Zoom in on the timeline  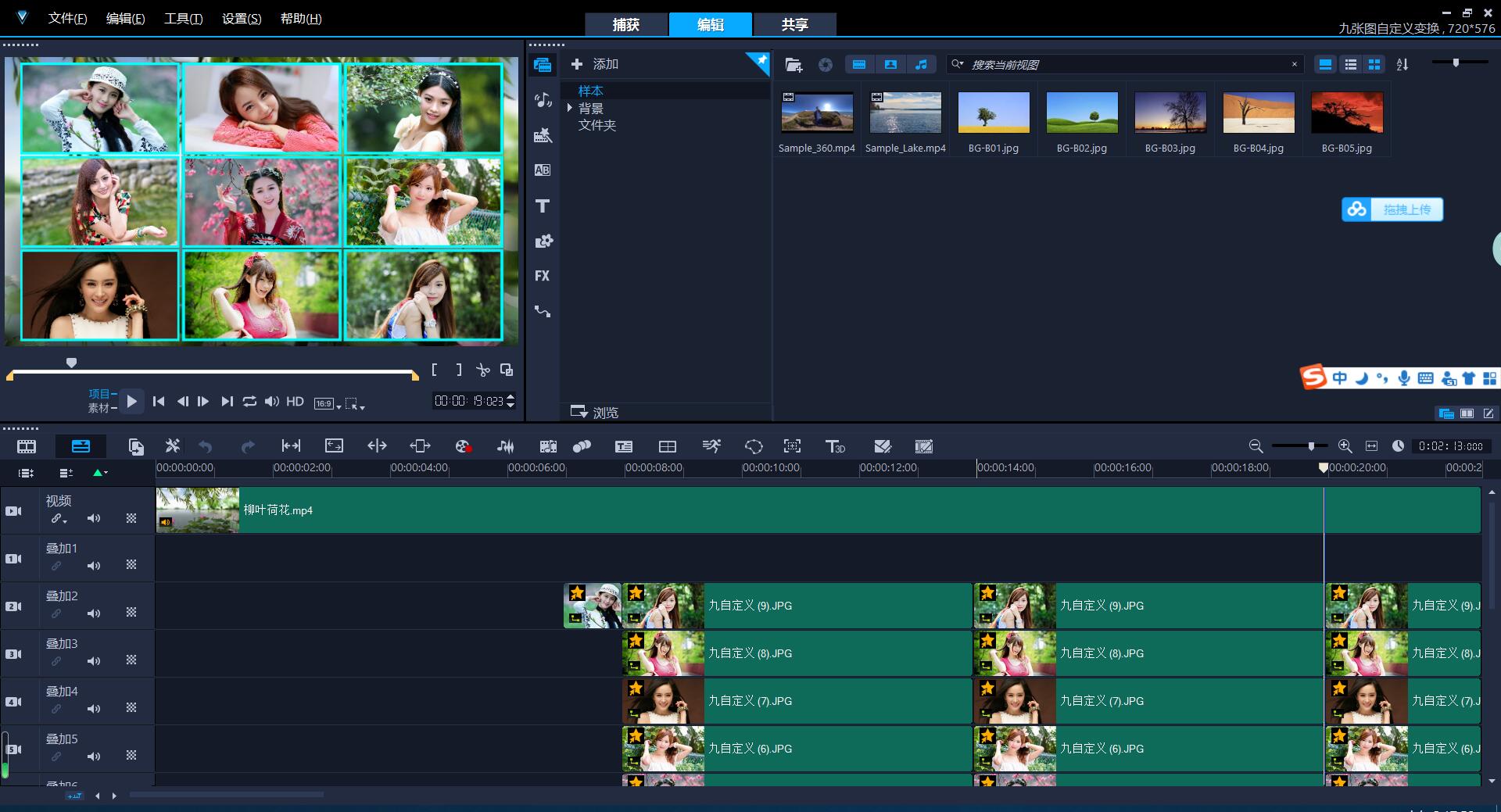click(x=1345, y=446)
